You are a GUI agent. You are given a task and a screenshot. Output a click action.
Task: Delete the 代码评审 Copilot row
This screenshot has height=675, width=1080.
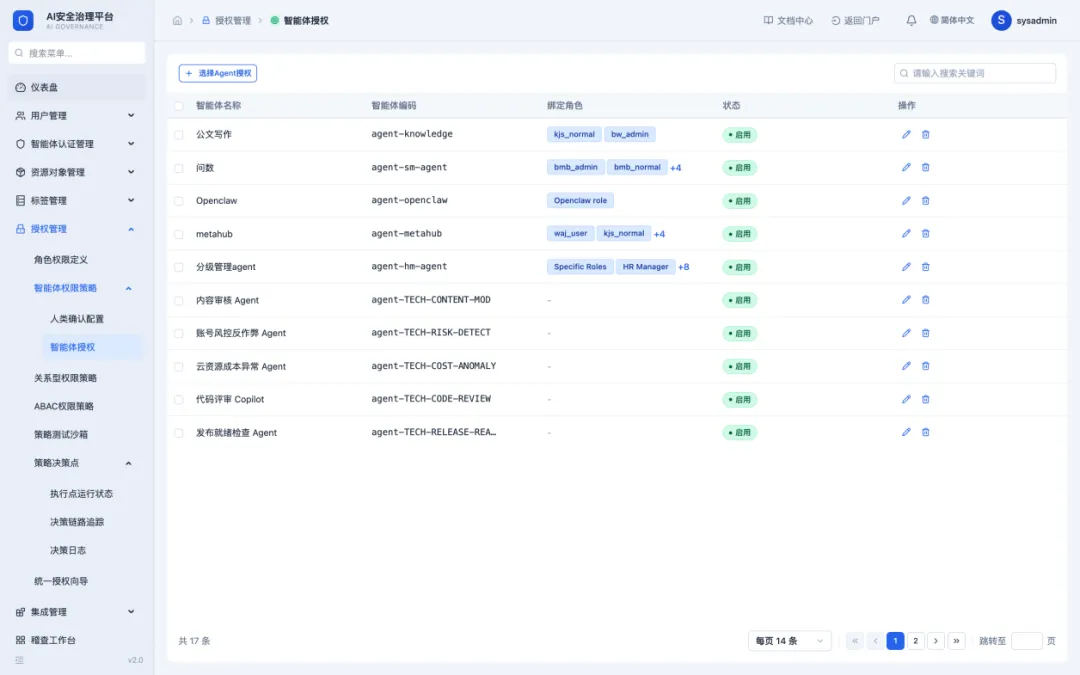[925, 399]
